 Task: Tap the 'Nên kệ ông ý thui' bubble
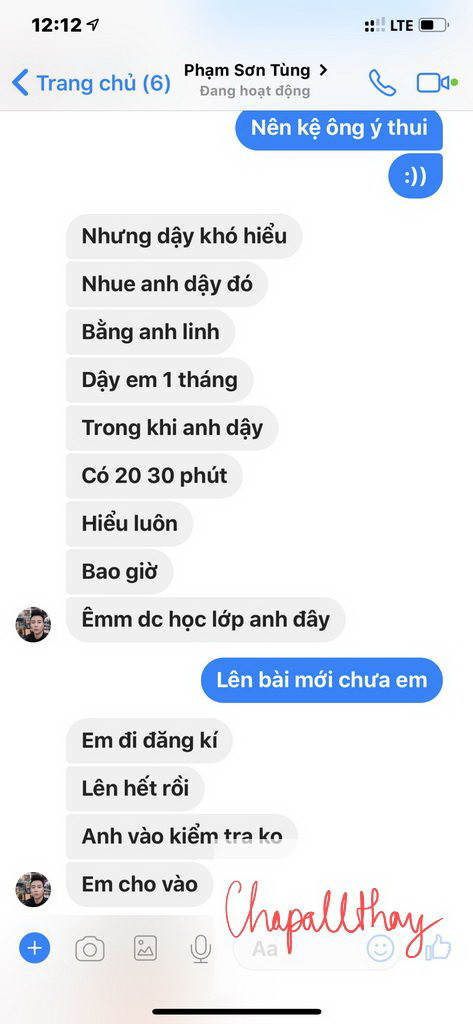click(338, 128)
